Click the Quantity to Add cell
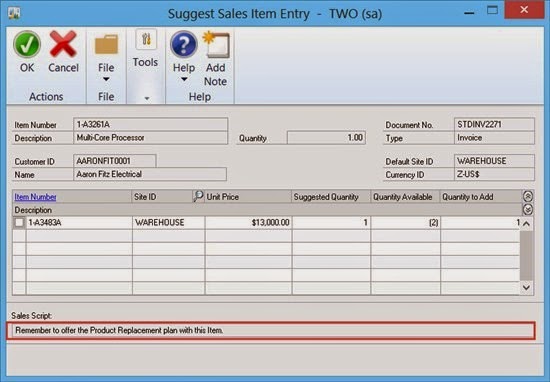The height and width of the screenshot is (382, 550). pos(480,223)
